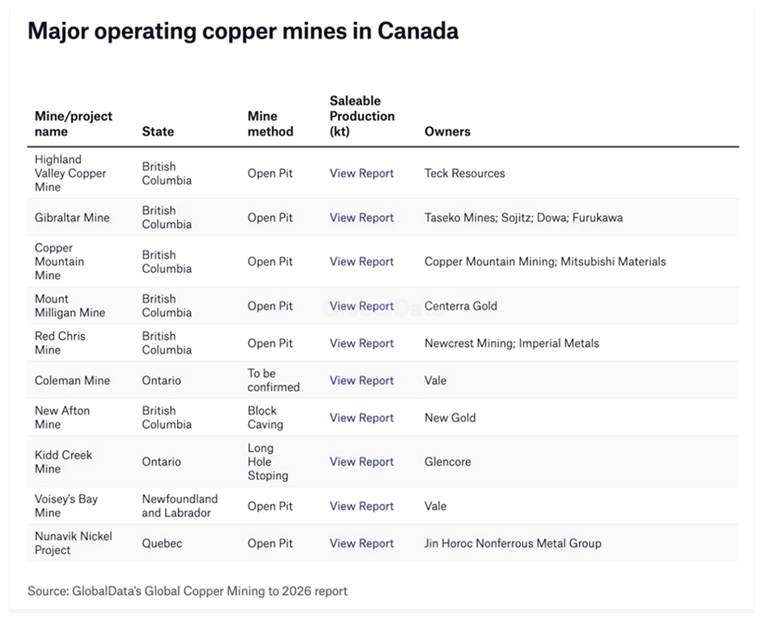Click View Report for New Afton Mine
768x625 pixels.
coord(361,417)
